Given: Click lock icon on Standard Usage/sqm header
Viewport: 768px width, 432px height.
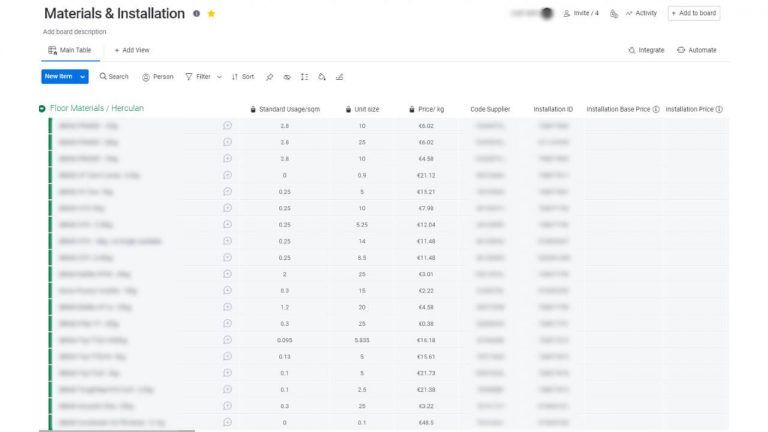Looking at the screenshot, I should [x=253, y=109].
